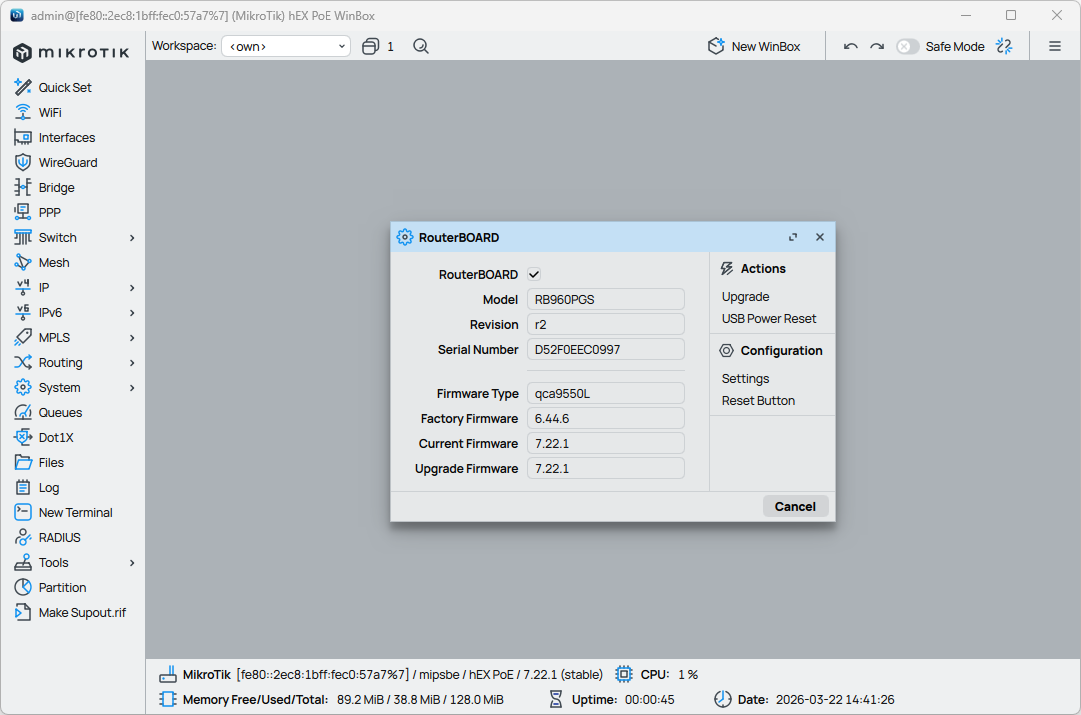Click the PPP icon

coord(23,212)
